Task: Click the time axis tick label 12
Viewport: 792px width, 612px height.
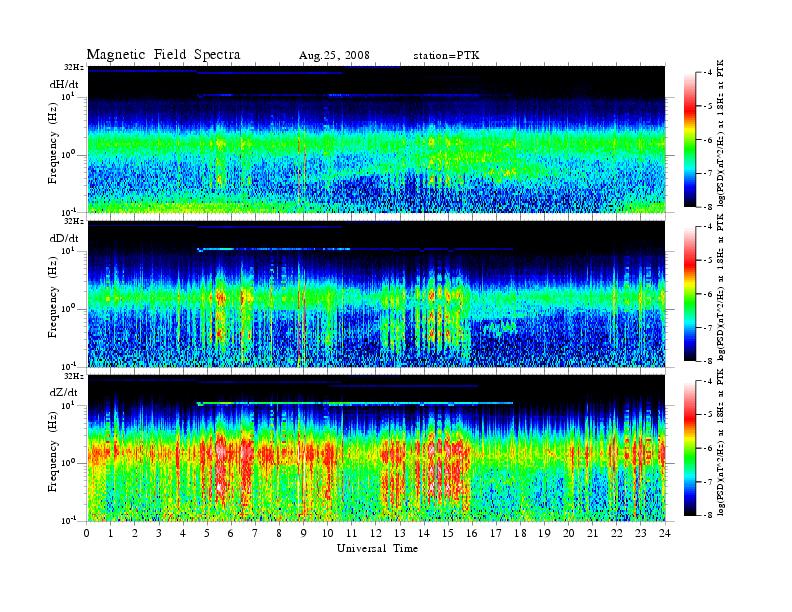Action: point(376,533)
